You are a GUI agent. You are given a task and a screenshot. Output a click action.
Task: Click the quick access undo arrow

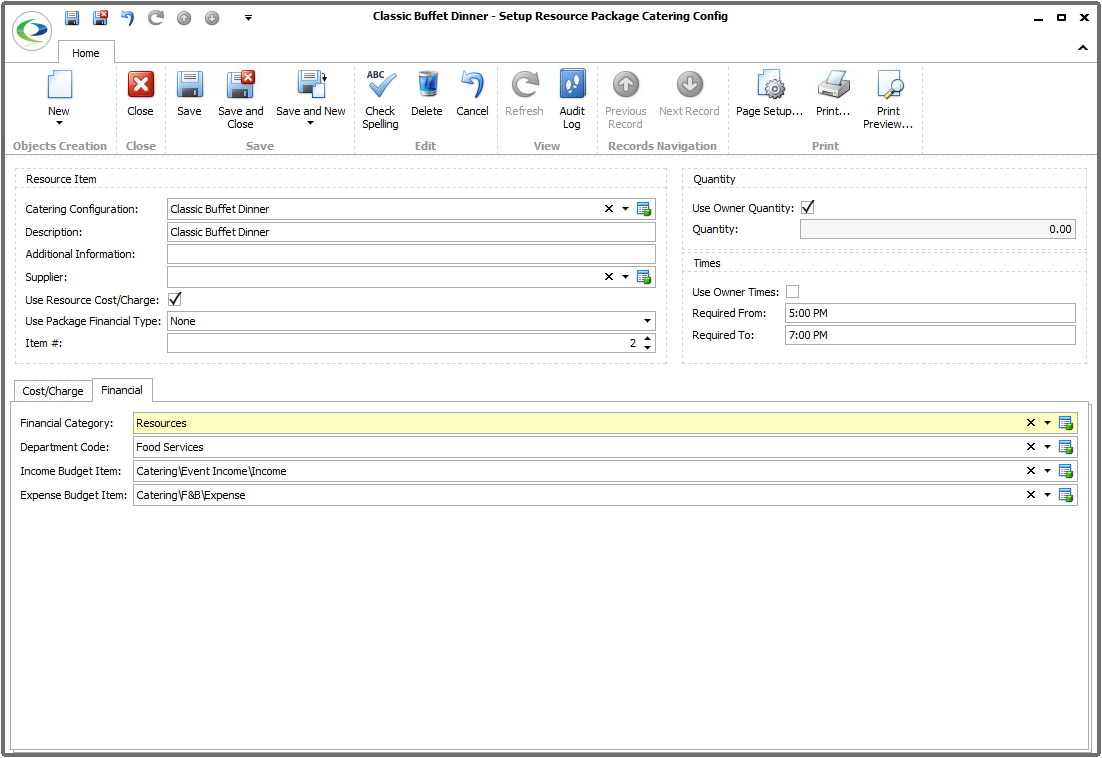(127, 18)
